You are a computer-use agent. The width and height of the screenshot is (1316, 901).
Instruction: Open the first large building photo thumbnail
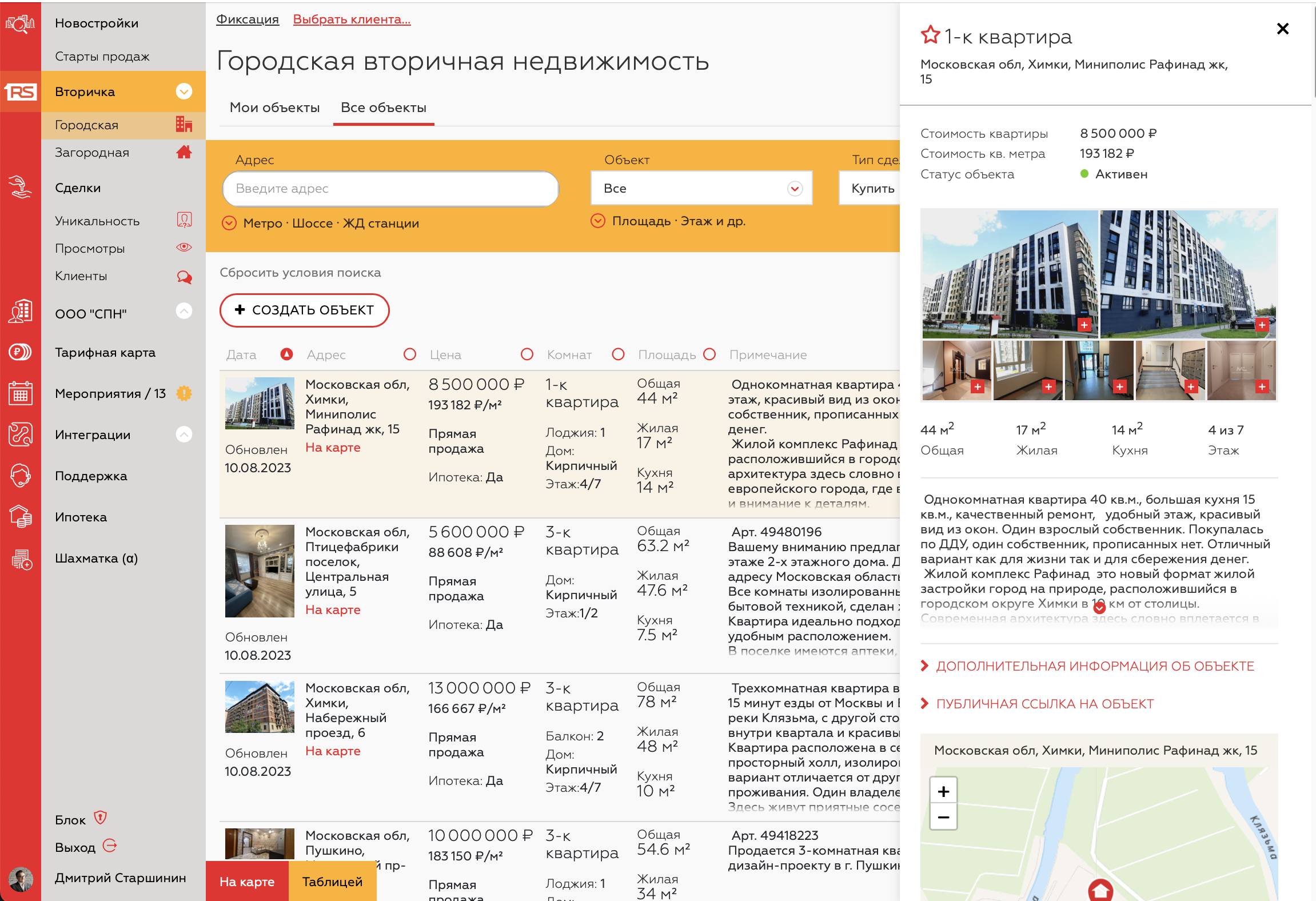[1009, 273]
